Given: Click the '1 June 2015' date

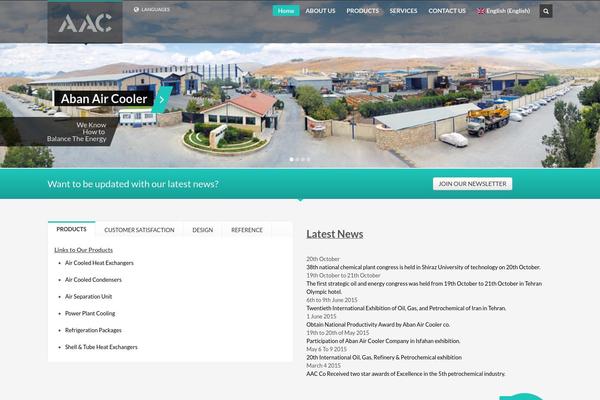Looking at the screenshot, I should pyautogui.click(x=321, y=317).
